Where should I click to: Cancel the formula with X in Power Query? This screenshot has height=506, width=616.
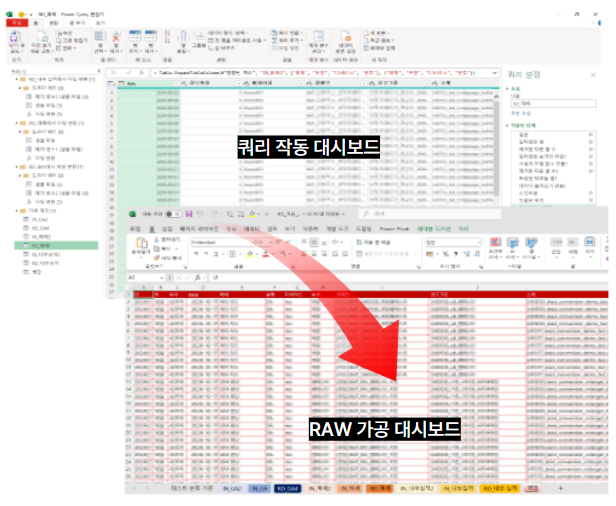(x=114, y=73)
